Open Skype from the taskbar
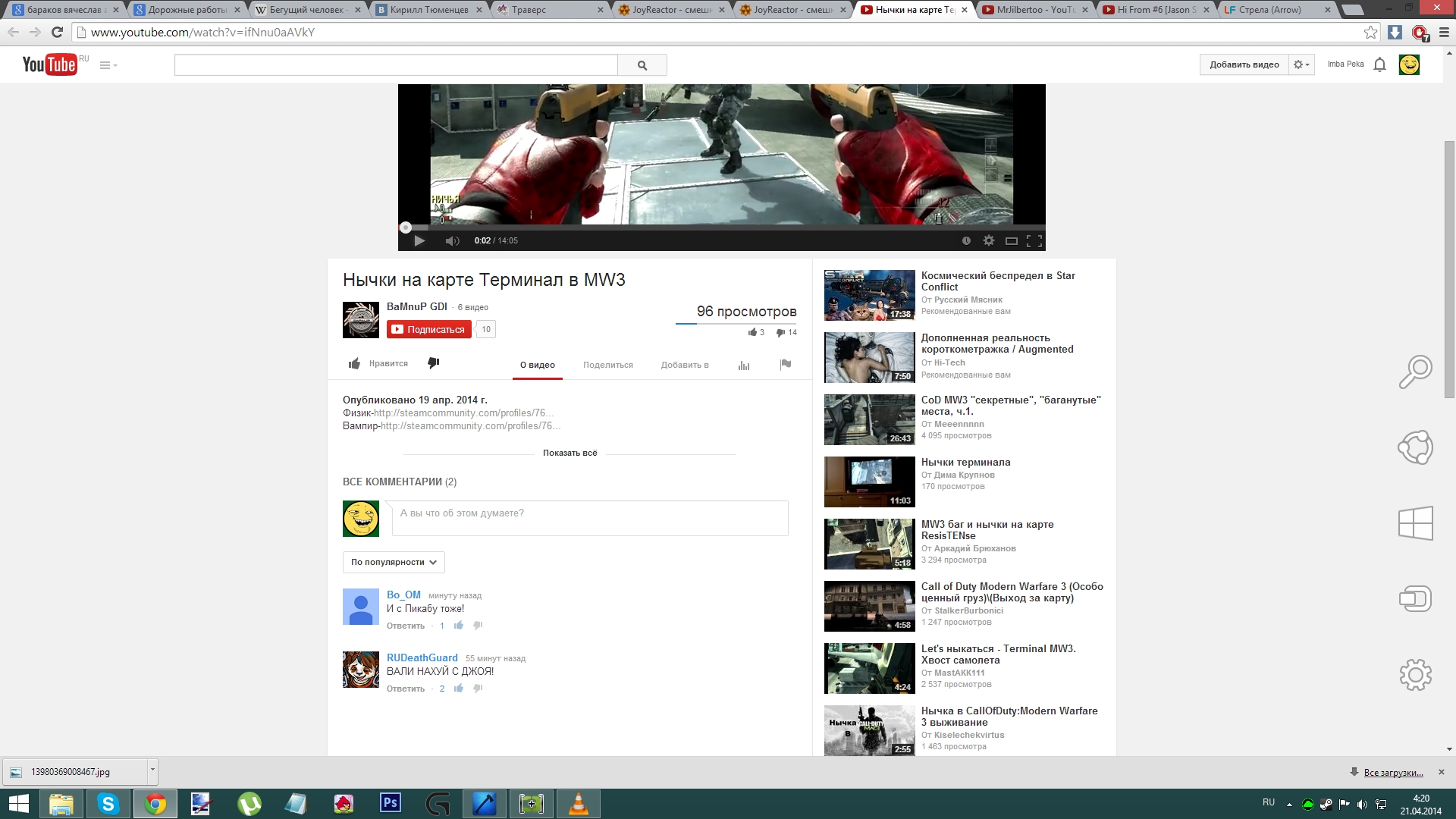Screen dimensions: 1456x819 tap(108, 804)
